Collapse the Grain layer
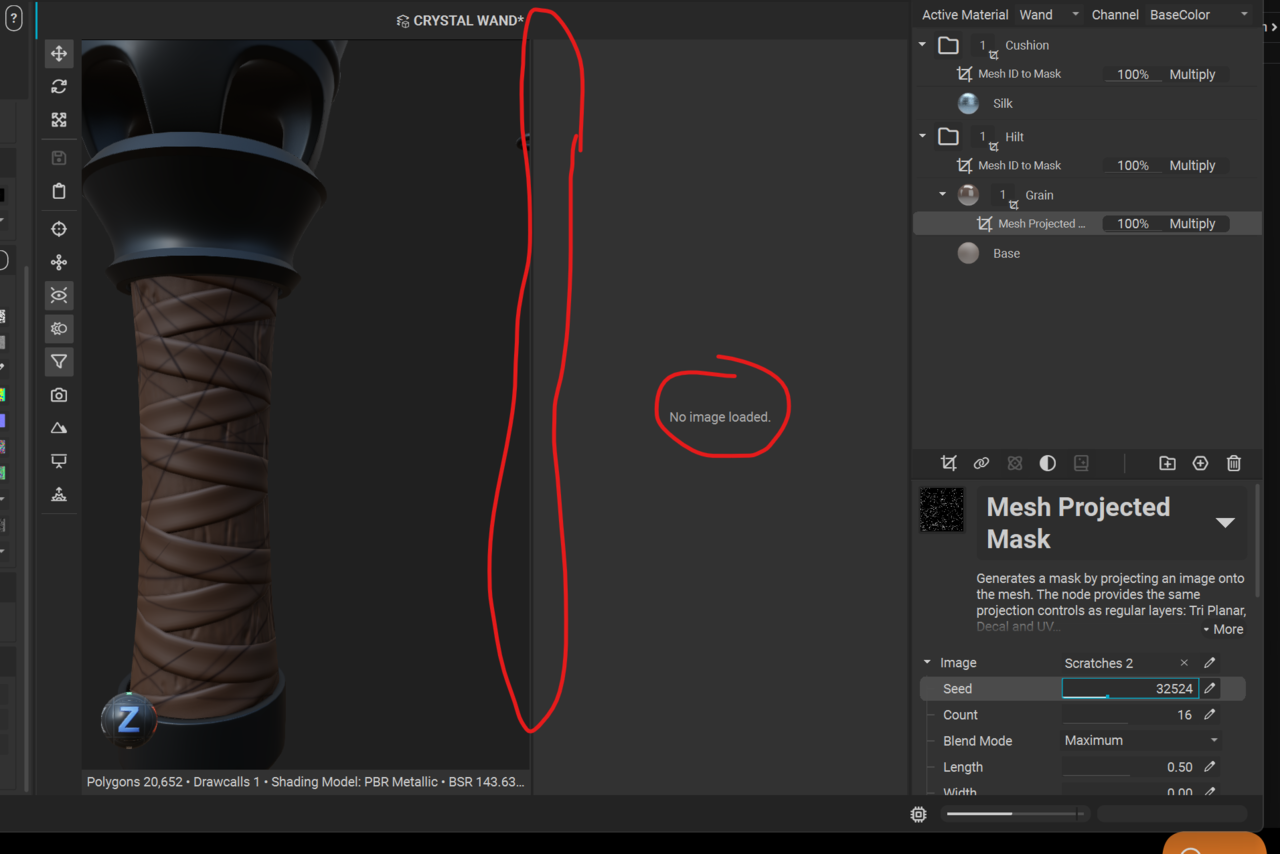Screen dimensions: 1280x854 (x=942, y=195)
